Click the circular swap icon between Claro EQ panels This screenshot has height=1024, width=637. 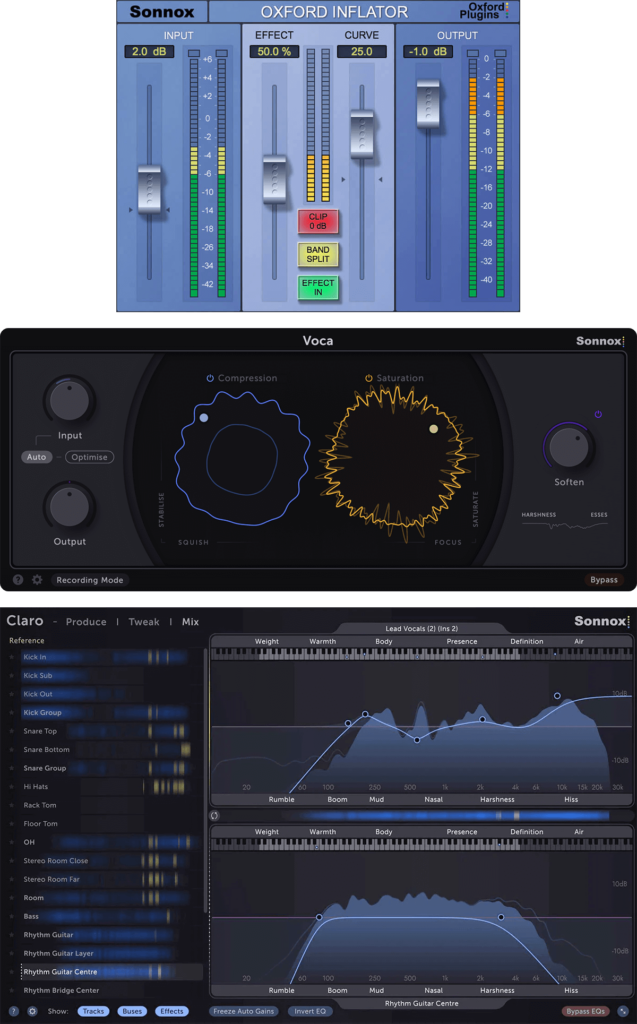pos(214,816)
